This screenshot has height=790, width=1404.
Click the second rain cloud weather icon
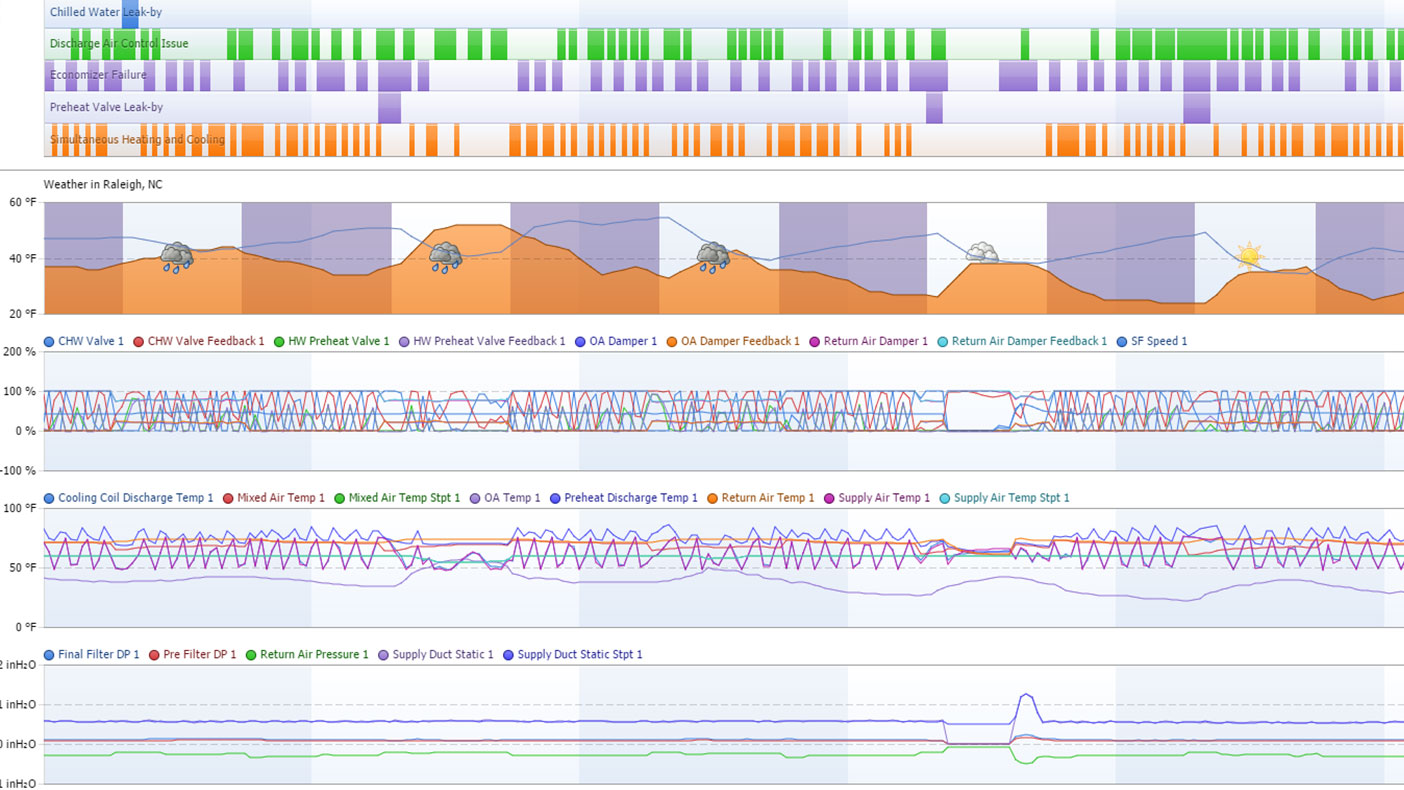pos(445,257)
